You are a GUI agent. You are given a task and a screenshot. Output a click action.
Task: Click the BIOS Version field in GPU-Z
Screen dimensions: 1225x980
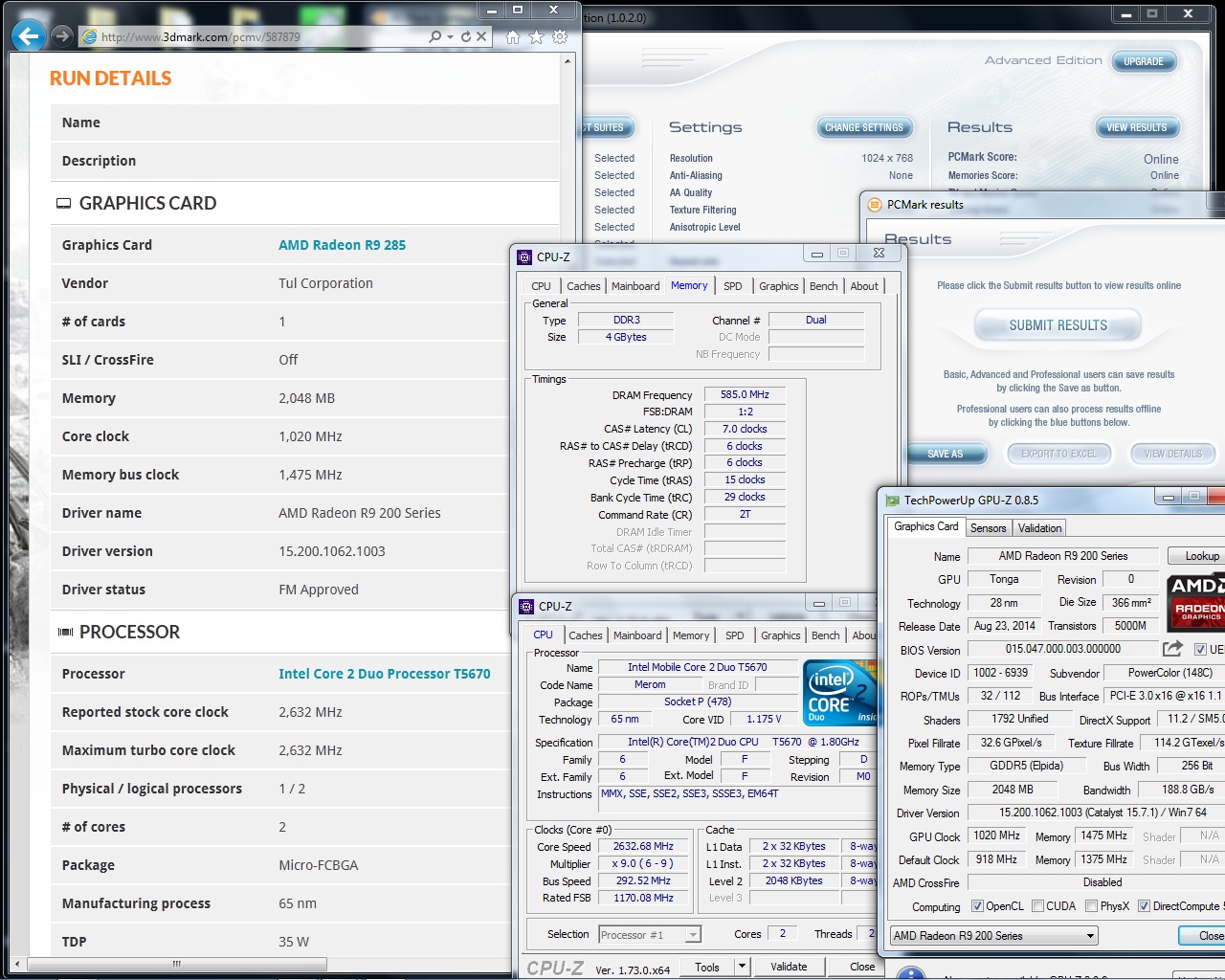tap(1062, 649)
